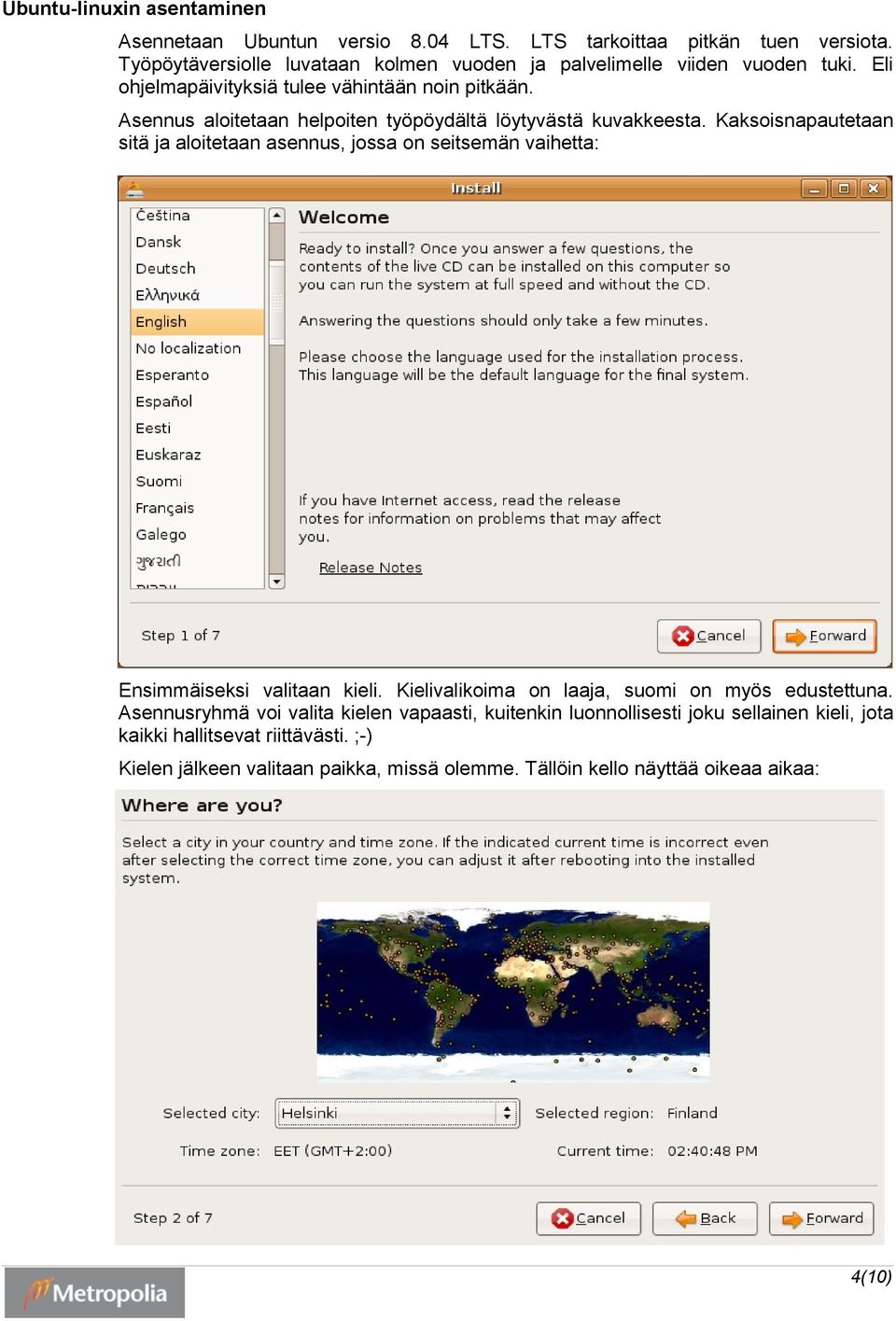
Task: Select Ελληνικά in the language list
Action: tap(198, 295)
